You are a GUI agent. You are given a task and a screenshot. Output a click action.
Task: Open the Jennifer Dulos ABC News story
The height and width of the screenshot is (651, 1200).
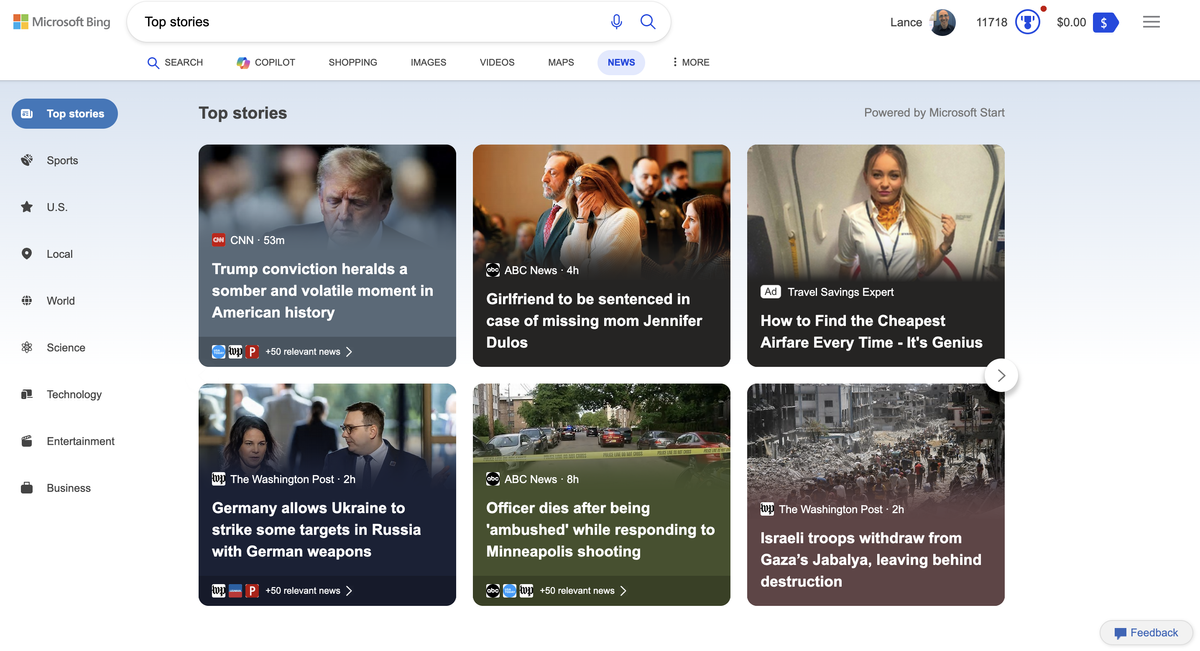(x=601, y=320)
